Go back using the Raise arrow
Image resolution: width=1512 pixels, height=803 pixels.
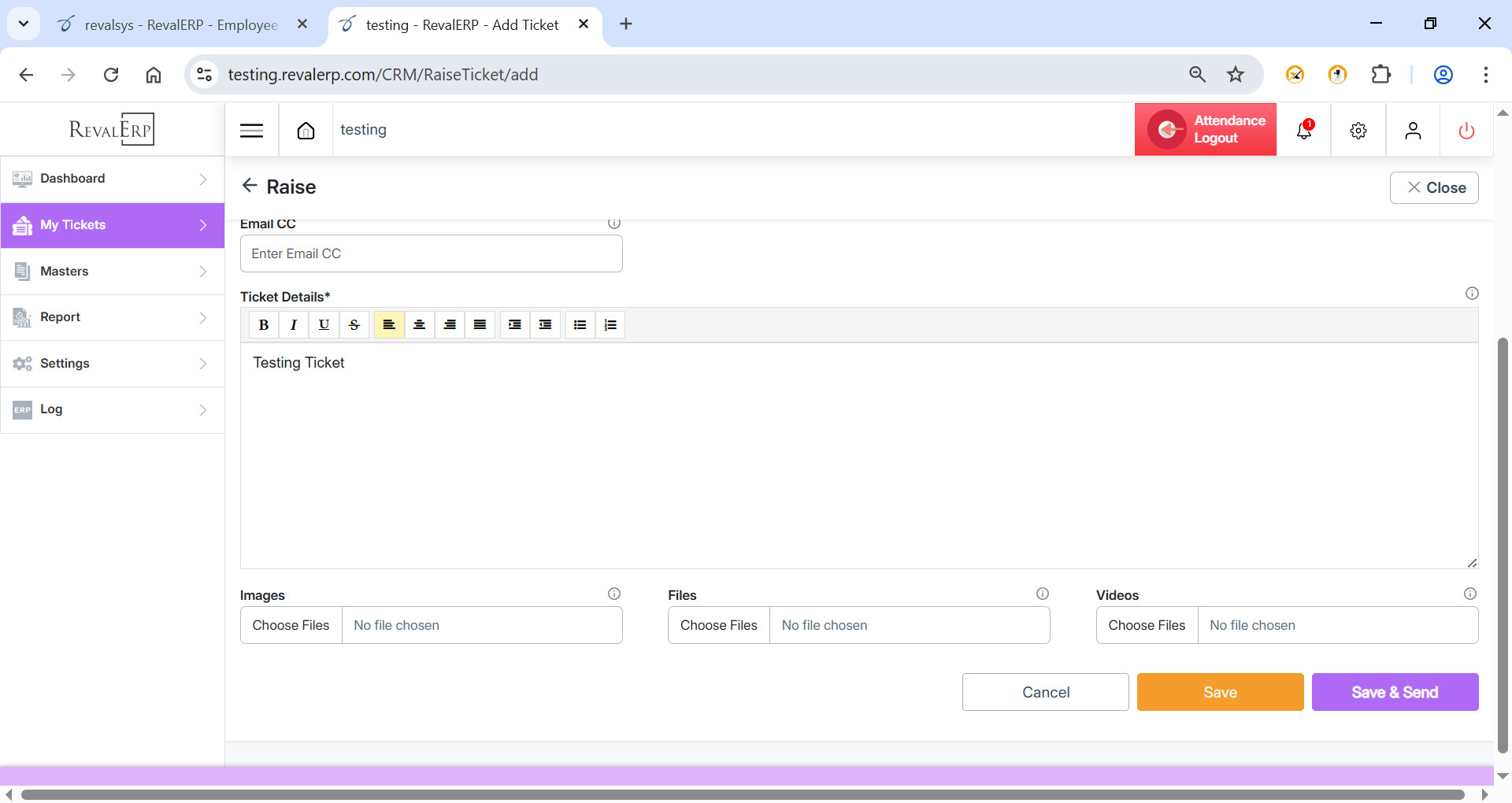pos(250,186)
